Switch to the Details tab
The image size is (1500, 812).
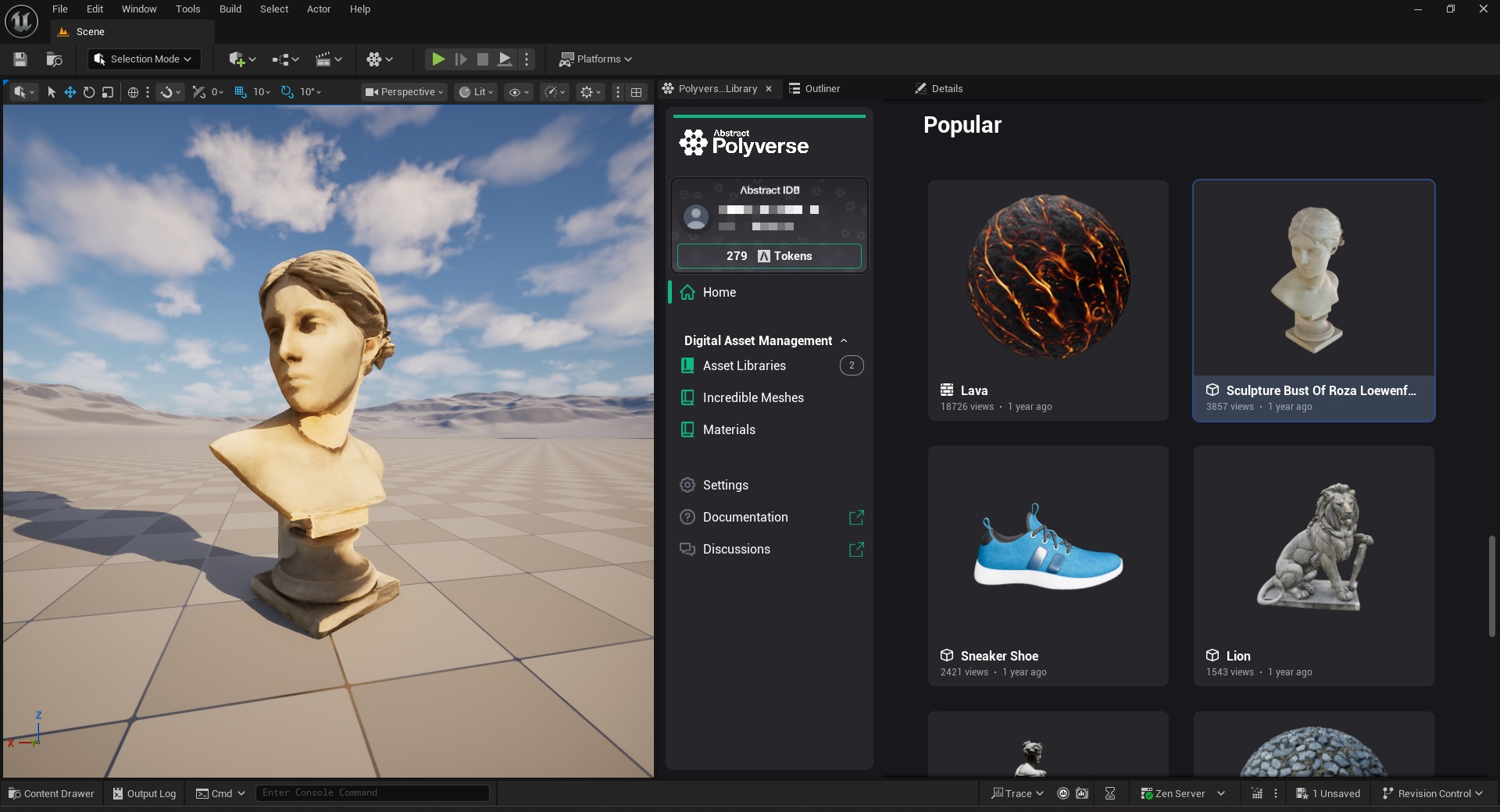[x=939, y=89]
